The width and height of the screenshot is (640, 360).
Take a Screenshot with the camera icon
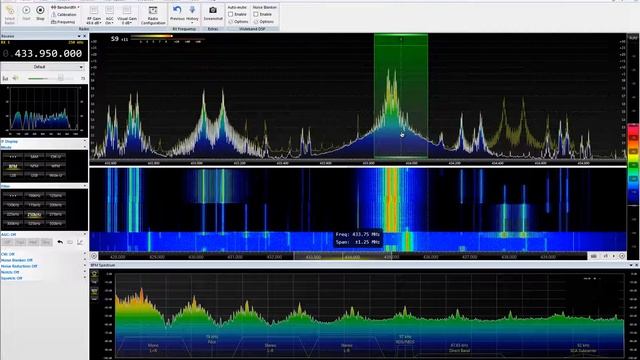pos(213,13)
